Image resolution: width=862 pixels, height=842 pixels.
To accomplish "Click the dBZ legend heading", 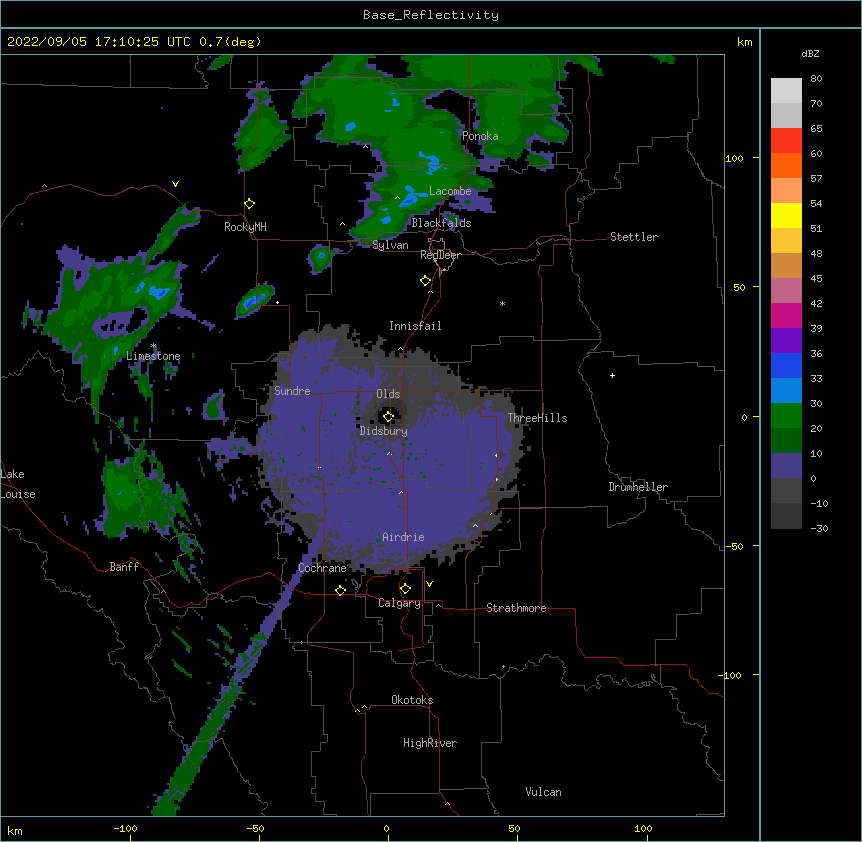I will tap(810, 53).
